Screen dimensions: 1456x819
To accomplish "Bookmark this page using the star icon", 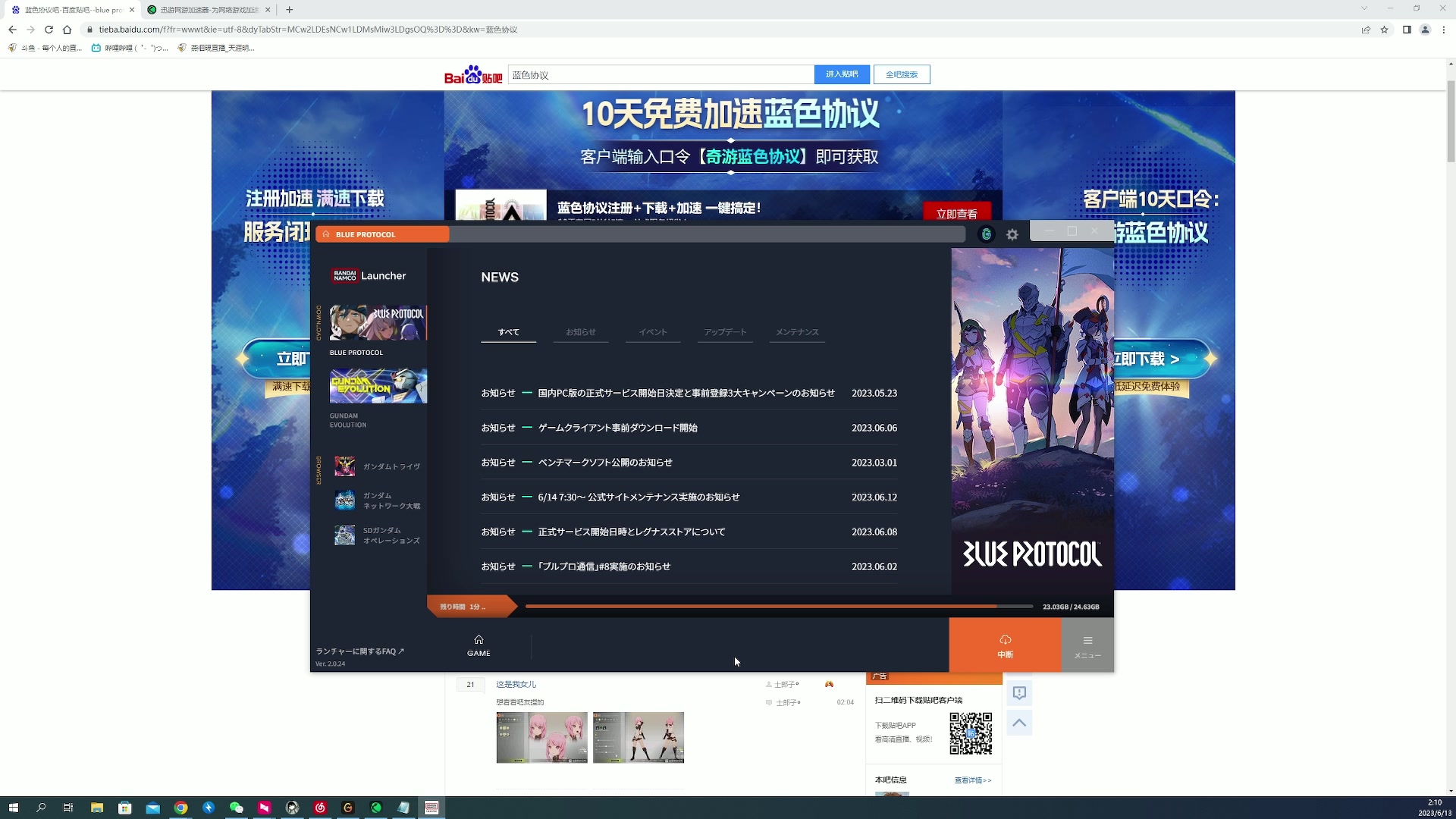I will click(1385, 30).
